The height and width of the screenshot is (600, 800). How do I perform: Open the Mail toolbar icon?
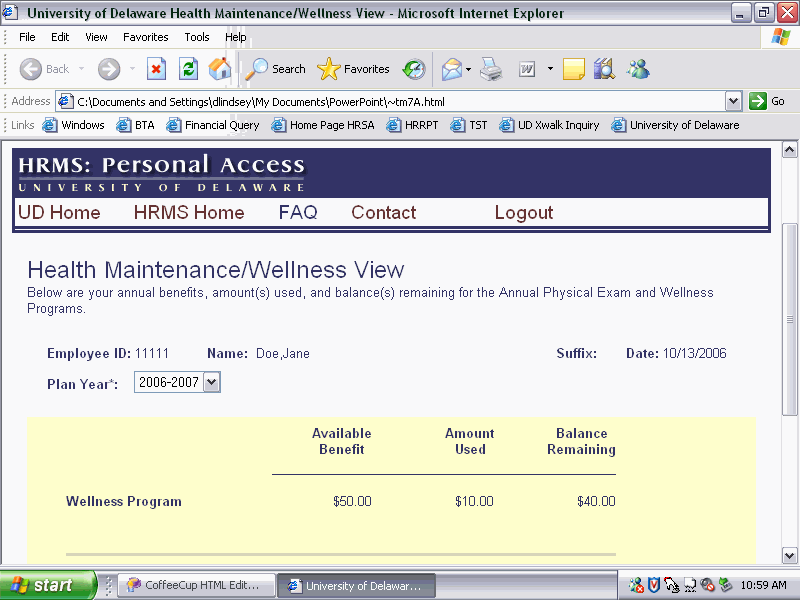tap(452, 69)
